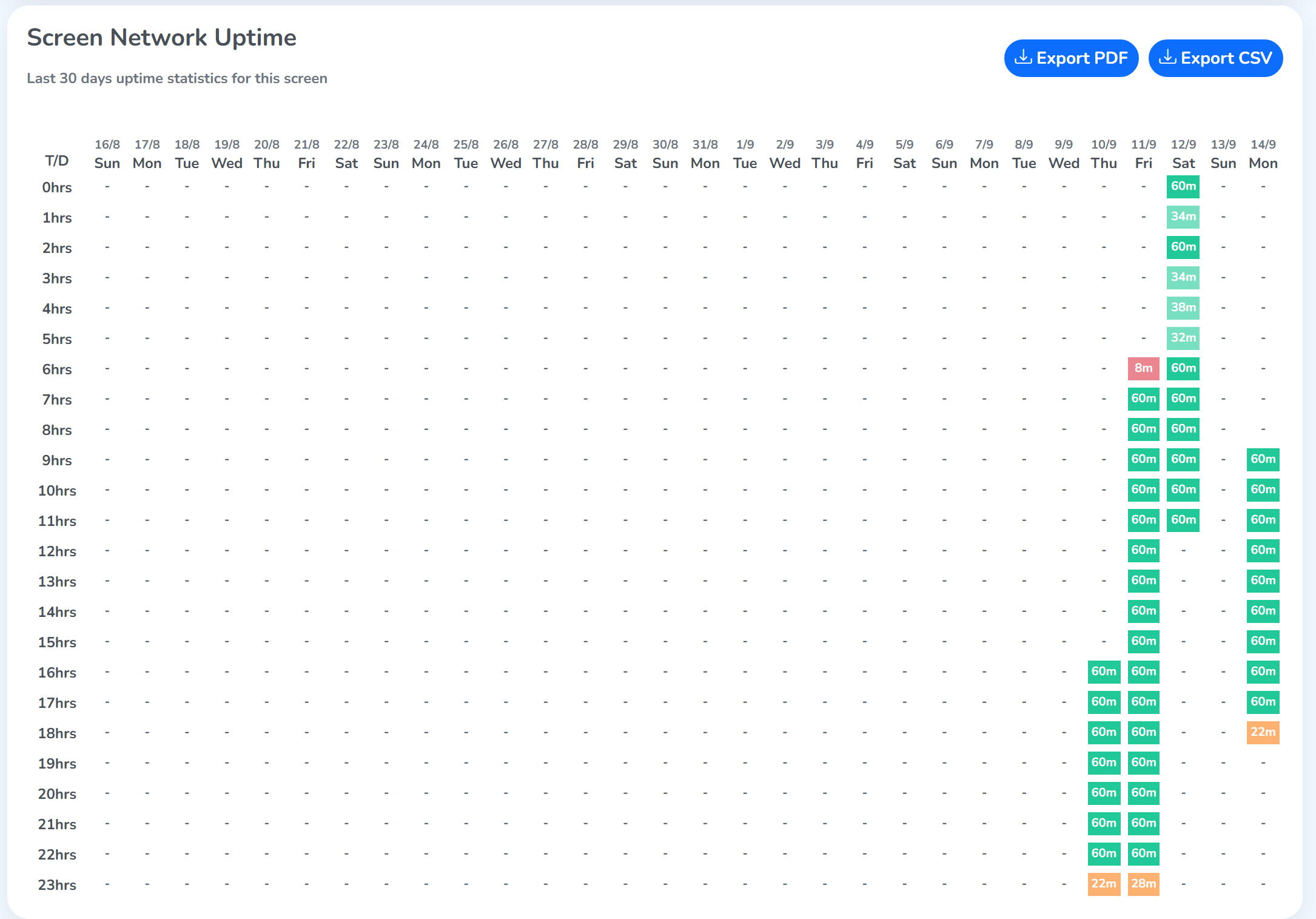Click the Screen Network Uptime heading
The width and height of the screenshot is (1316, 919).
point(162,38)
